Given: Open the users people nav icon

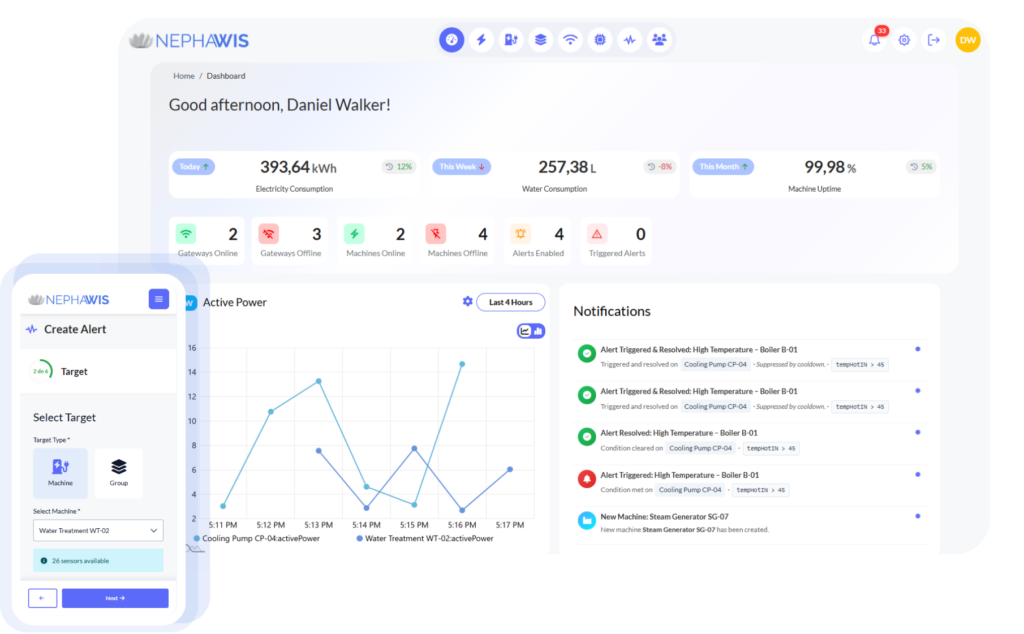Looking at the screenshot, I should tap(659, 40).
